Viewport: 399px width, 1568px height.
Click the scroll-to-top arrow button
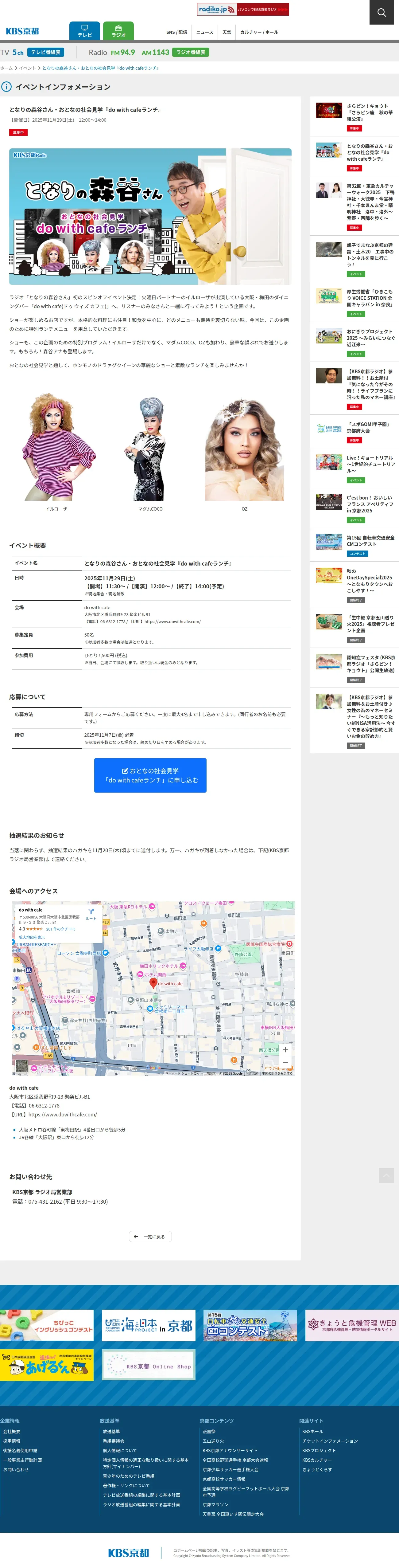[x=385, y=1175]
